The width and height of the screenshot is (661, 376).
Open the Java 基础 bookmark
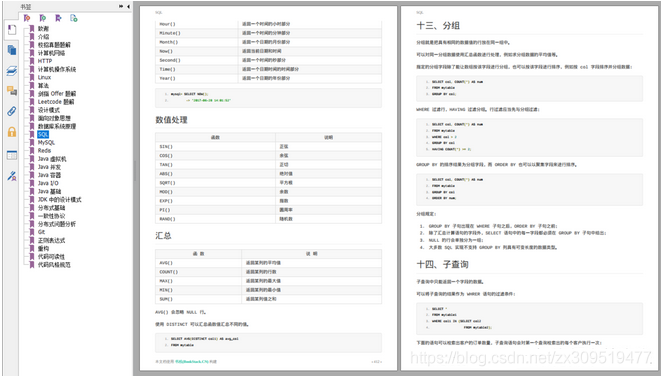[49, 191]
